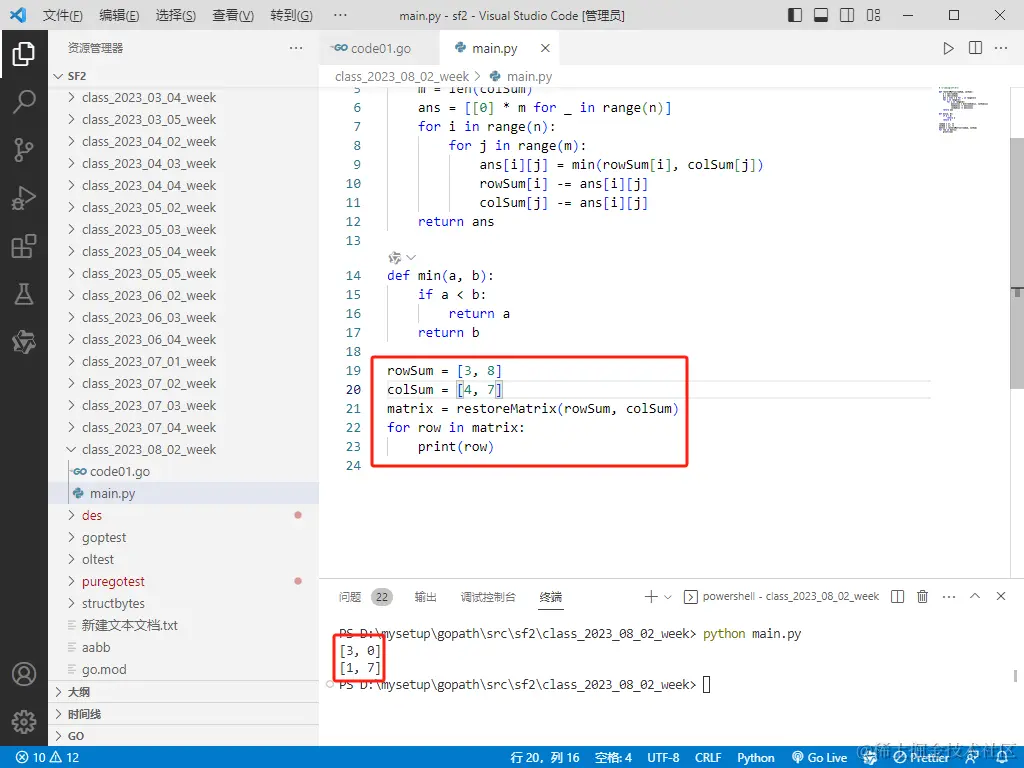
Task: Change indentation via 空格: 4
Action: coord(613,758)
